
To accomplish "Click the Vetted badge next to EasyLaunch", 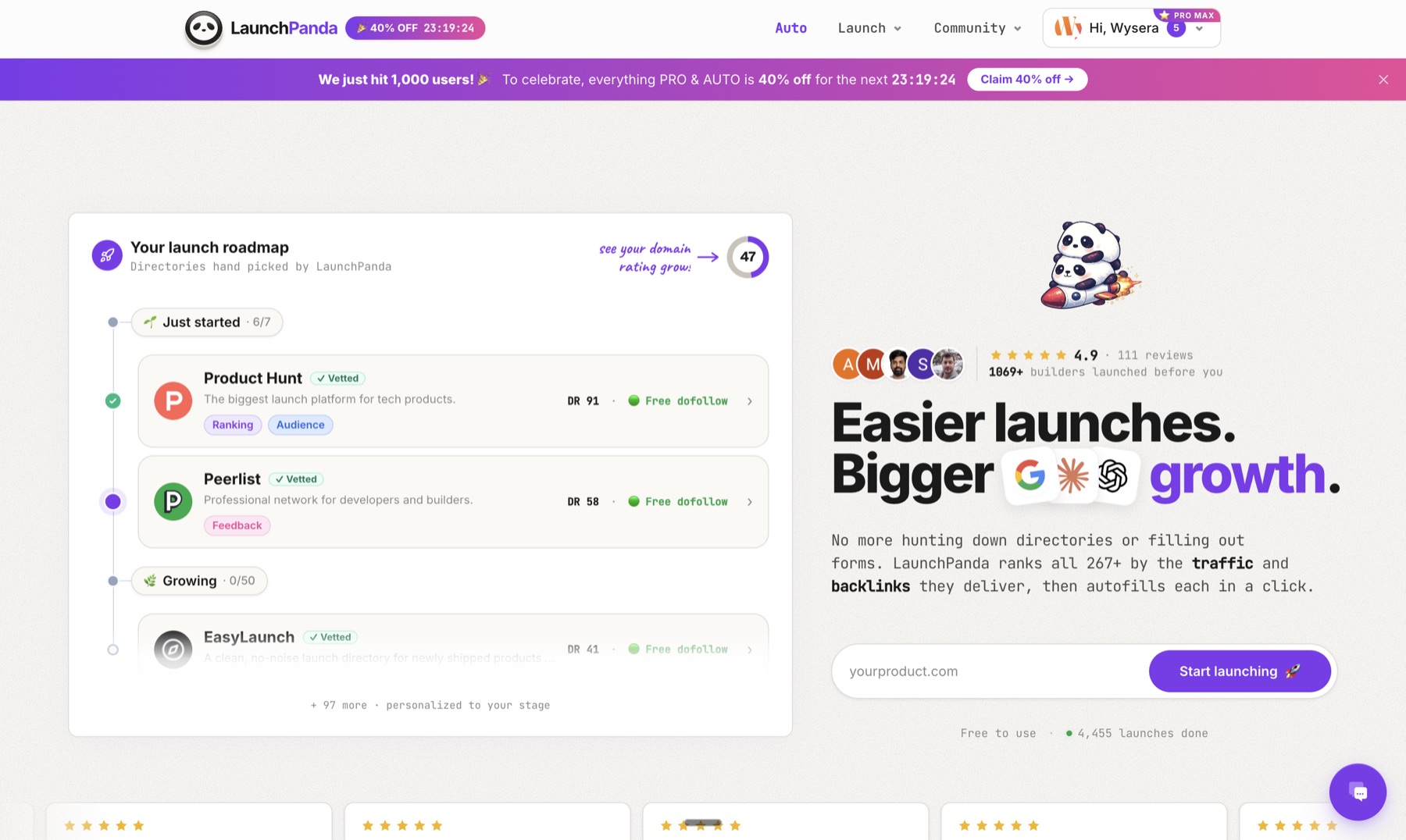I will click(330, 637).
